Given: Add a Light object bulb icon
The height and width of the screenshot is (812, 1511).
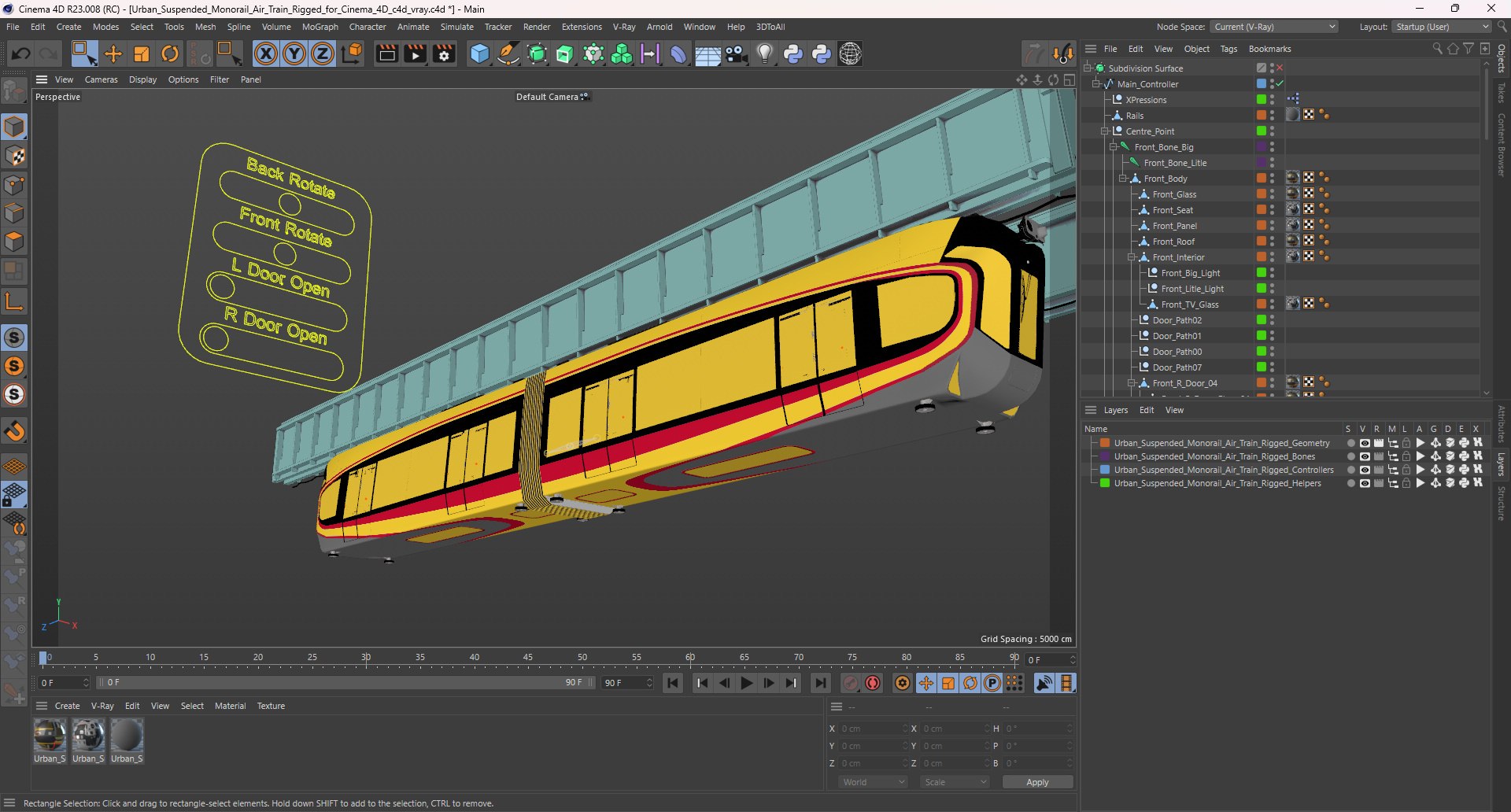Looking at the screenshot, I should [x=764, y=54].
